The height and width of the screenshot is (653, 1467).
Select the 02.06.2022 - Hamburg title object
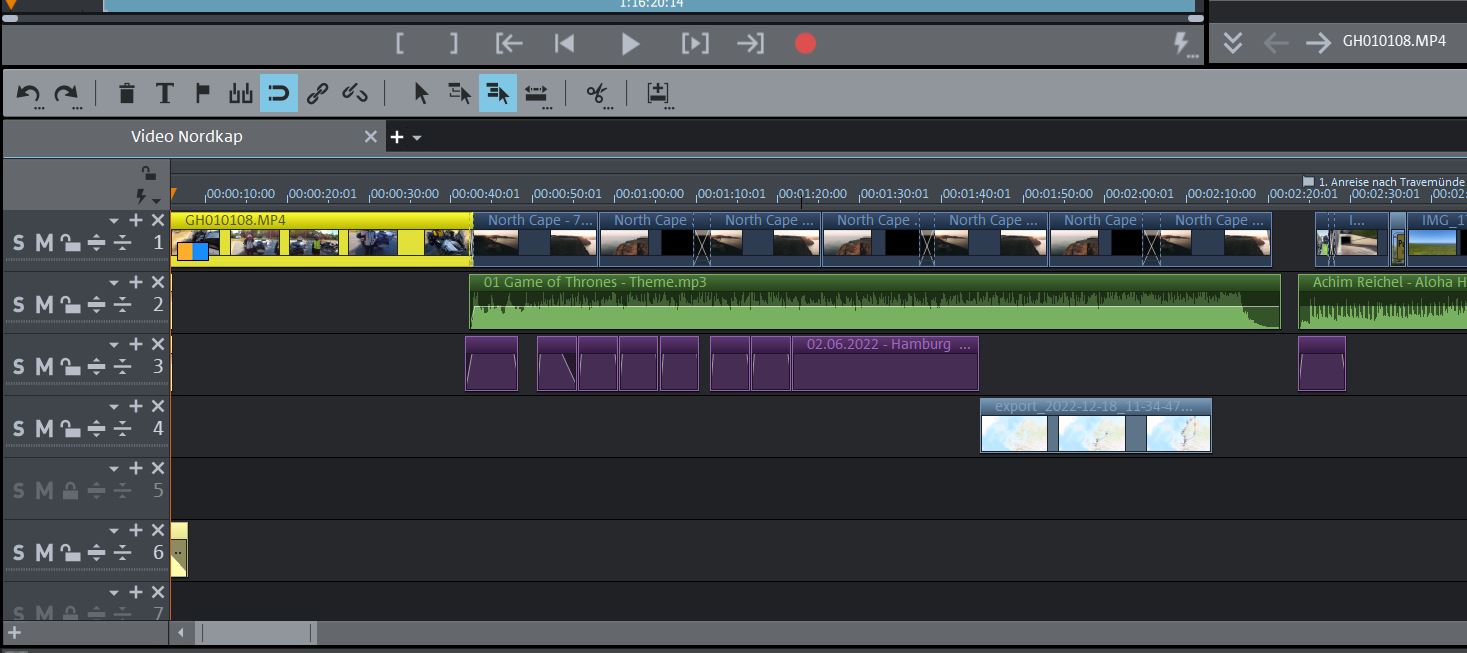tap(885, 363)
